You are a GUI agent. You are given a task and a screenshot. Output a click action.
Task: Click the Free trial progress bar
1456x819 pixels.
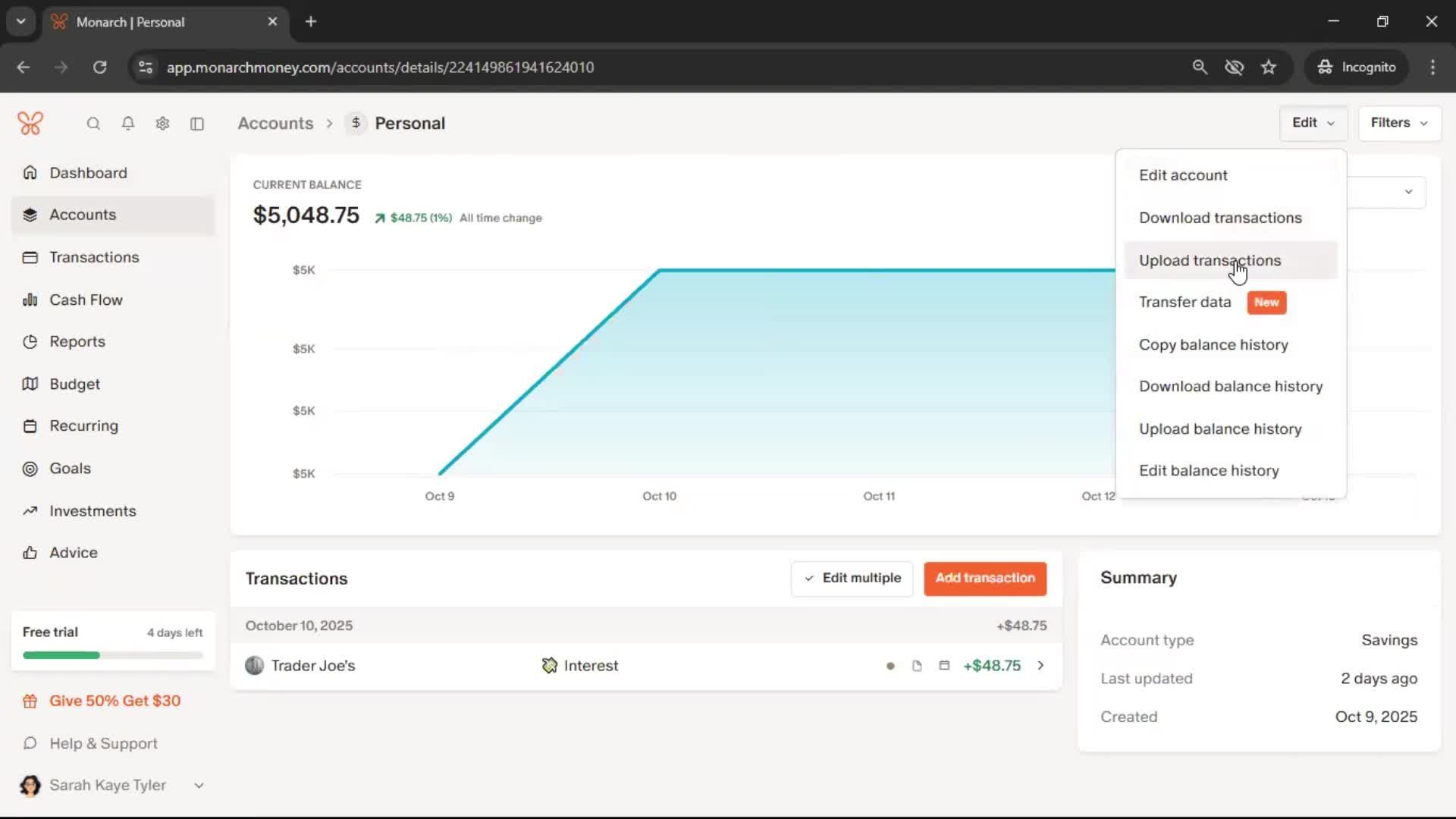(x=113, y=655)
